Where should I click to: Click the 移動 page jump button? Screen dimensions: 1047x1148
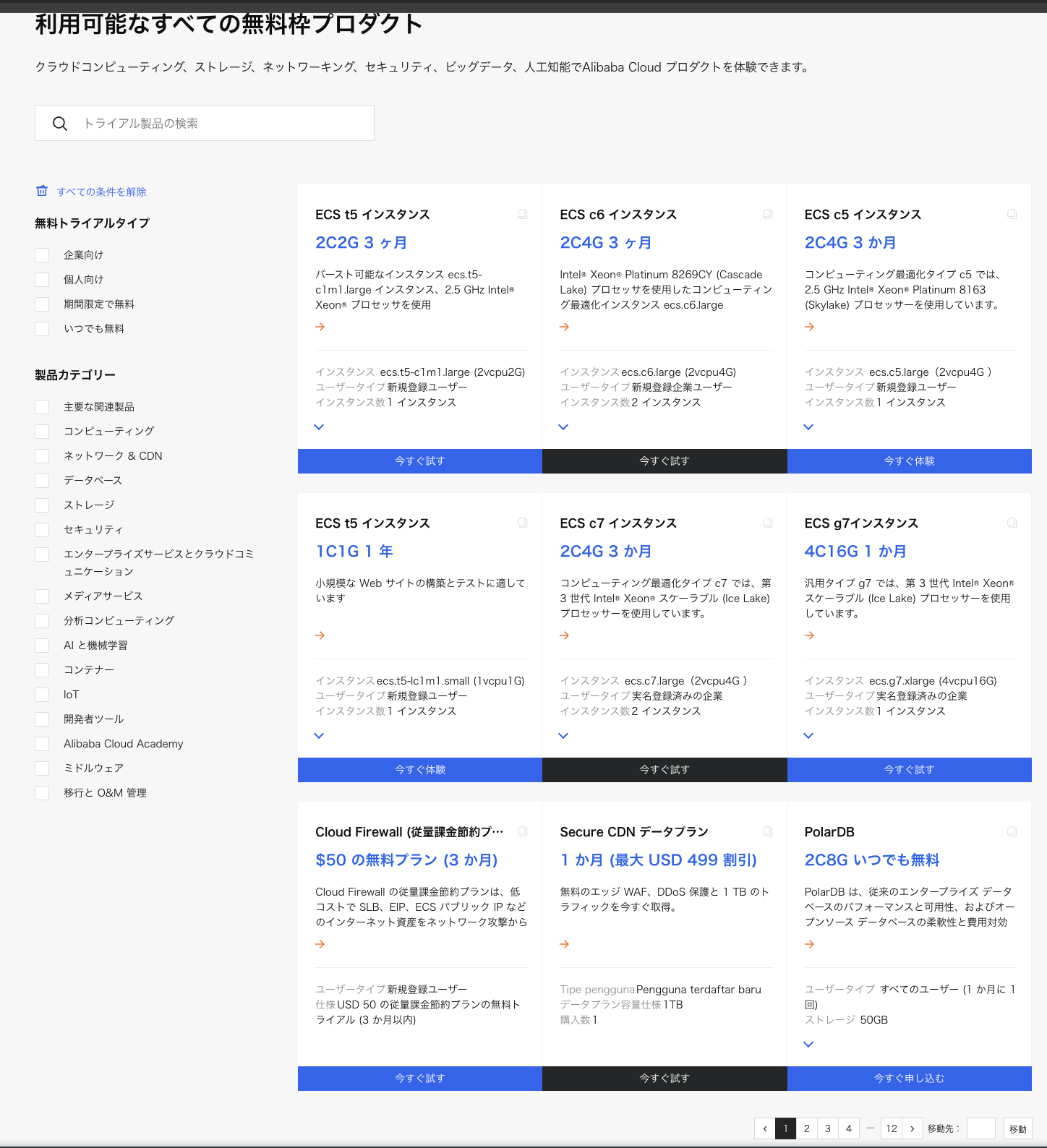pyautogui.click(x=1018, y=1128)
